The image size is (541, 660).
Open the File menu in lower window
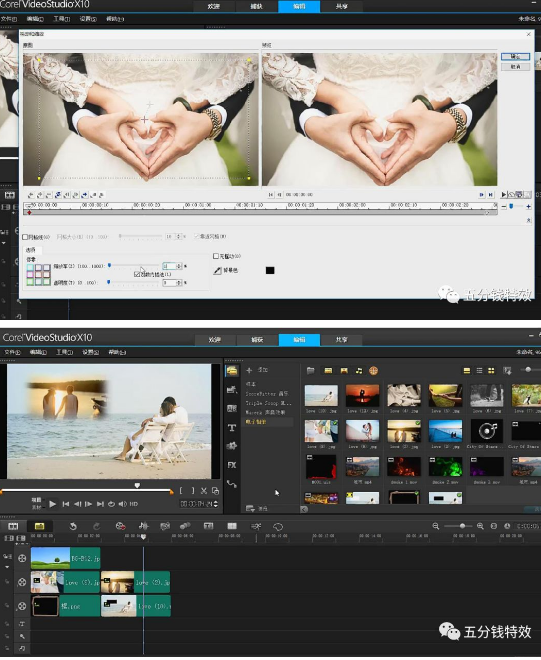pyautogui.click(x=12, y=352)
